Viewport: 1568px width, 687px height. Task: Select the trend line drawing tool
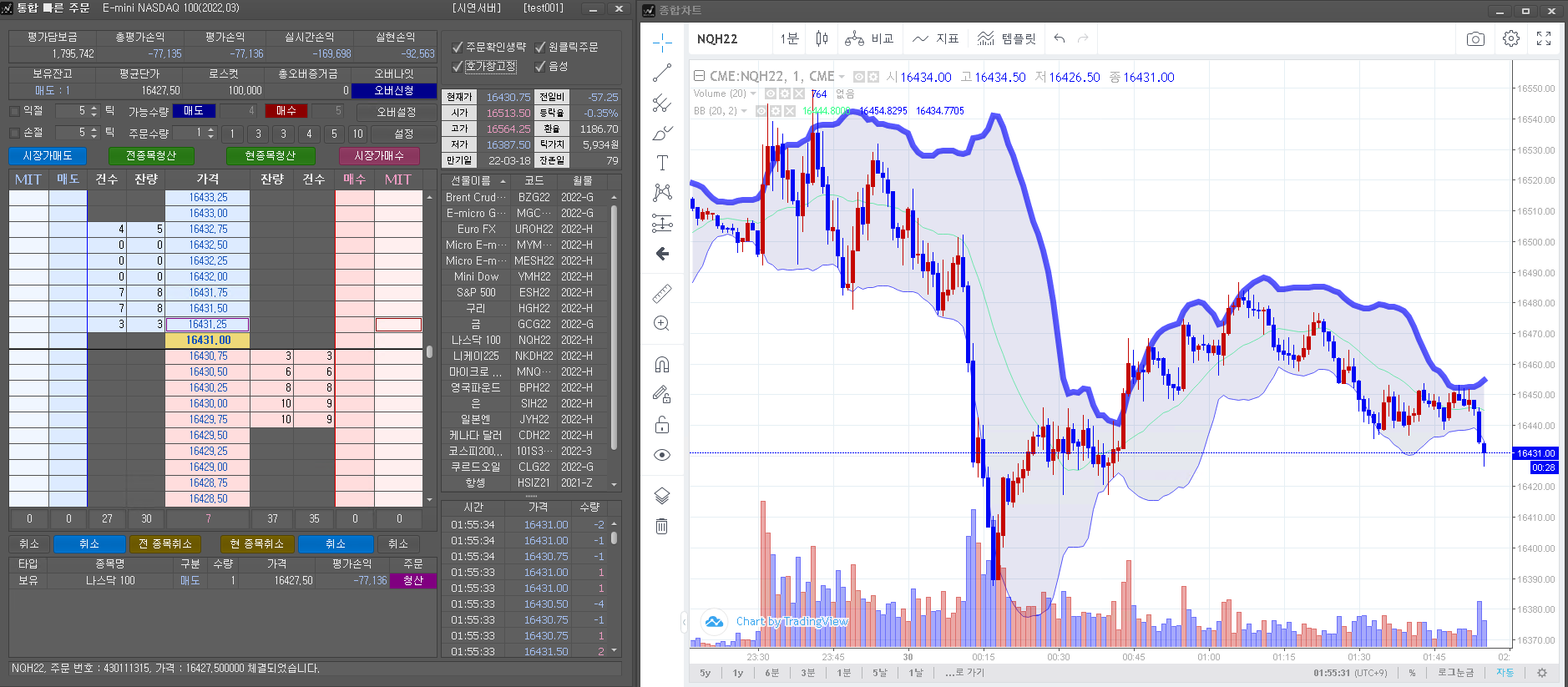click(x=662, y=73)
